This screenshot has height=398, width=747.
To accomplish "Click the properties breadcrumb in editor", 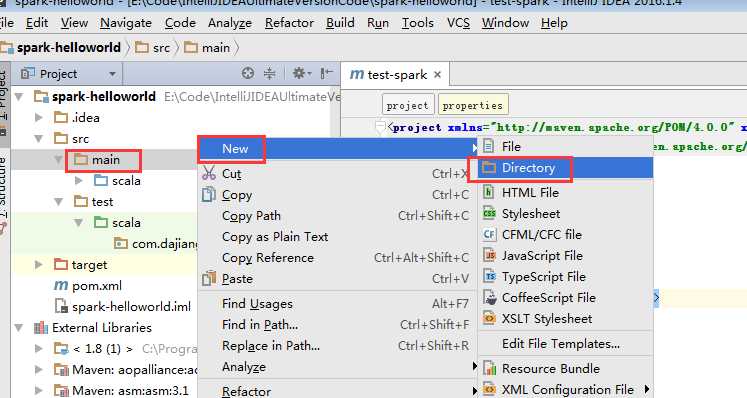I will pos(473,105).
